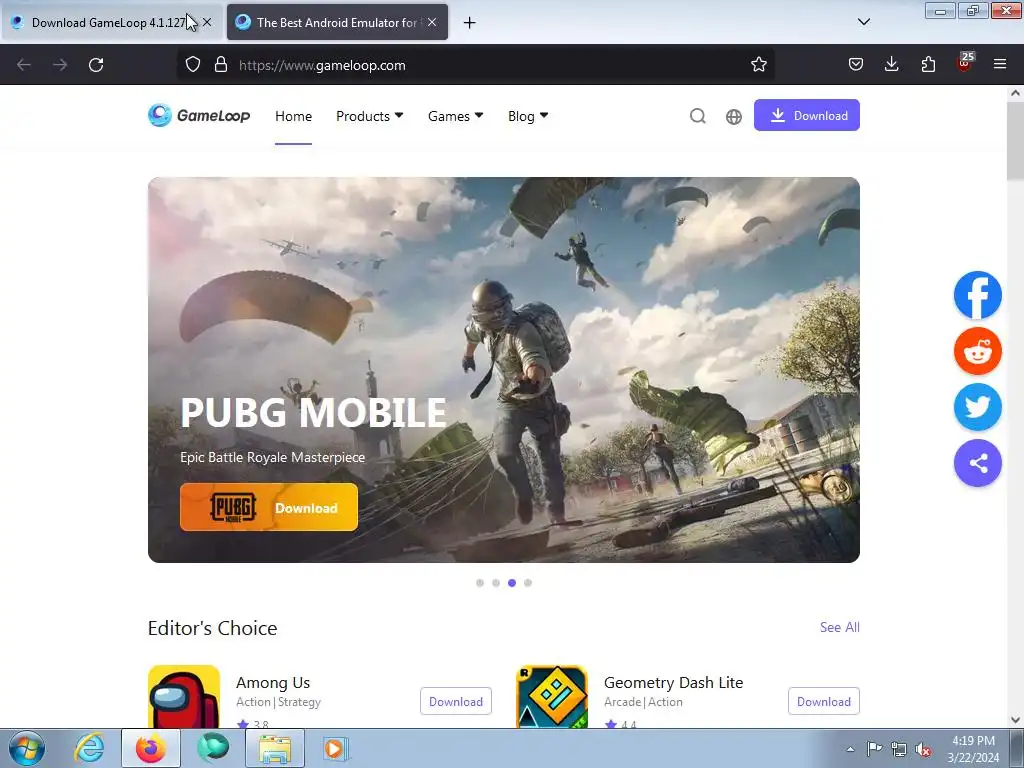Open the Windows Start button

coord(27,748)
